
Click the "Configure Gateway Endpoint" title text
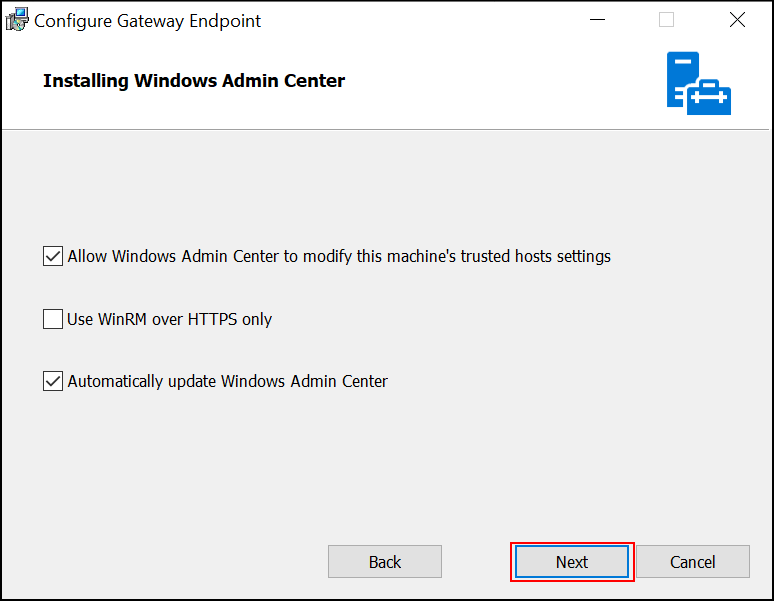pos(147,21)
